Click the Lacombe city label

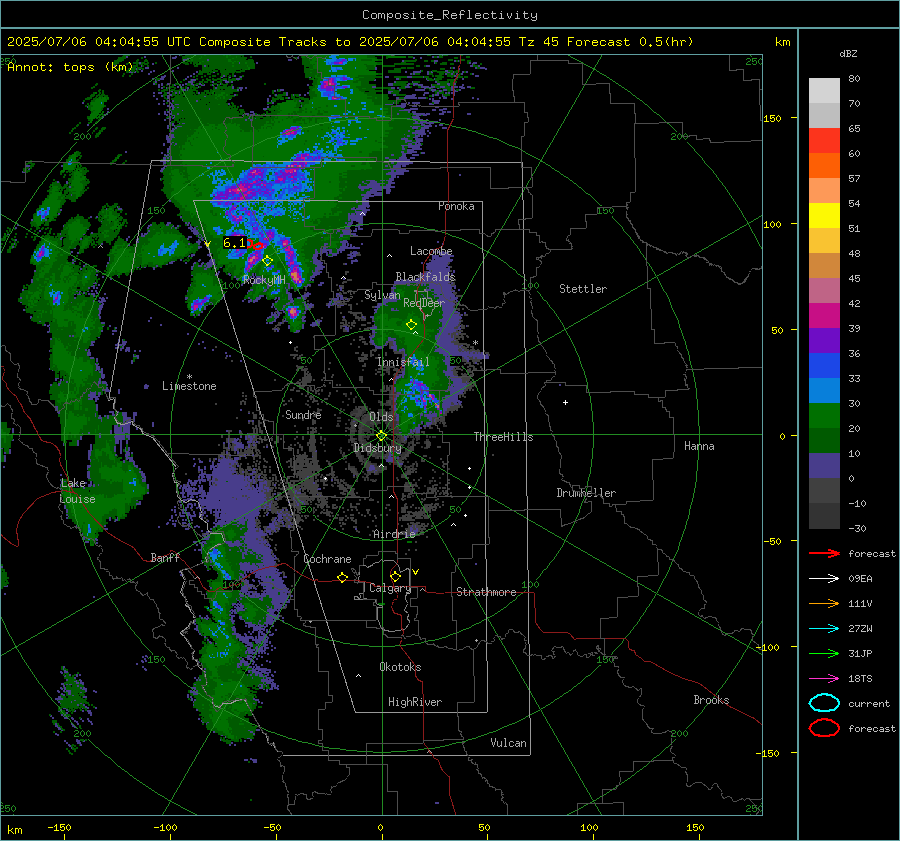click(x=431, y=251)
